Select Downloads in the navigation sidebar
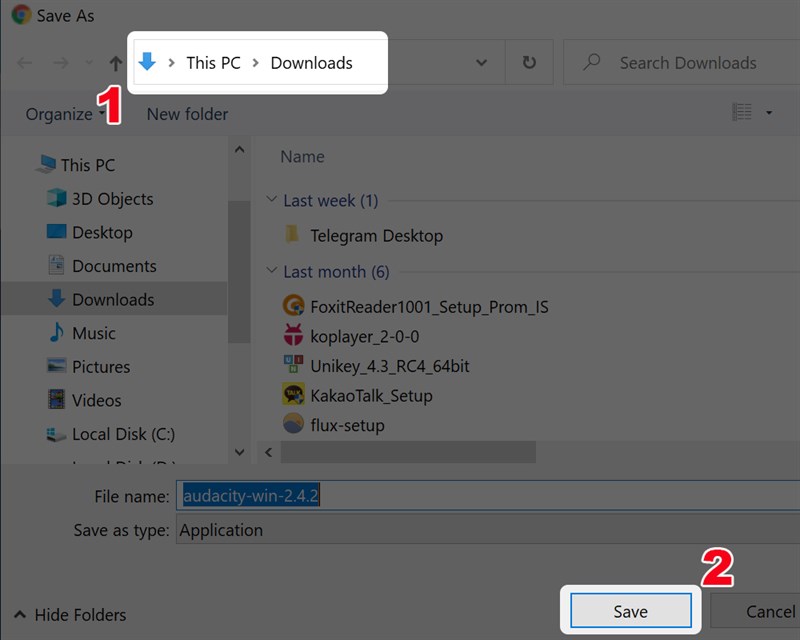 click(113, 299)
